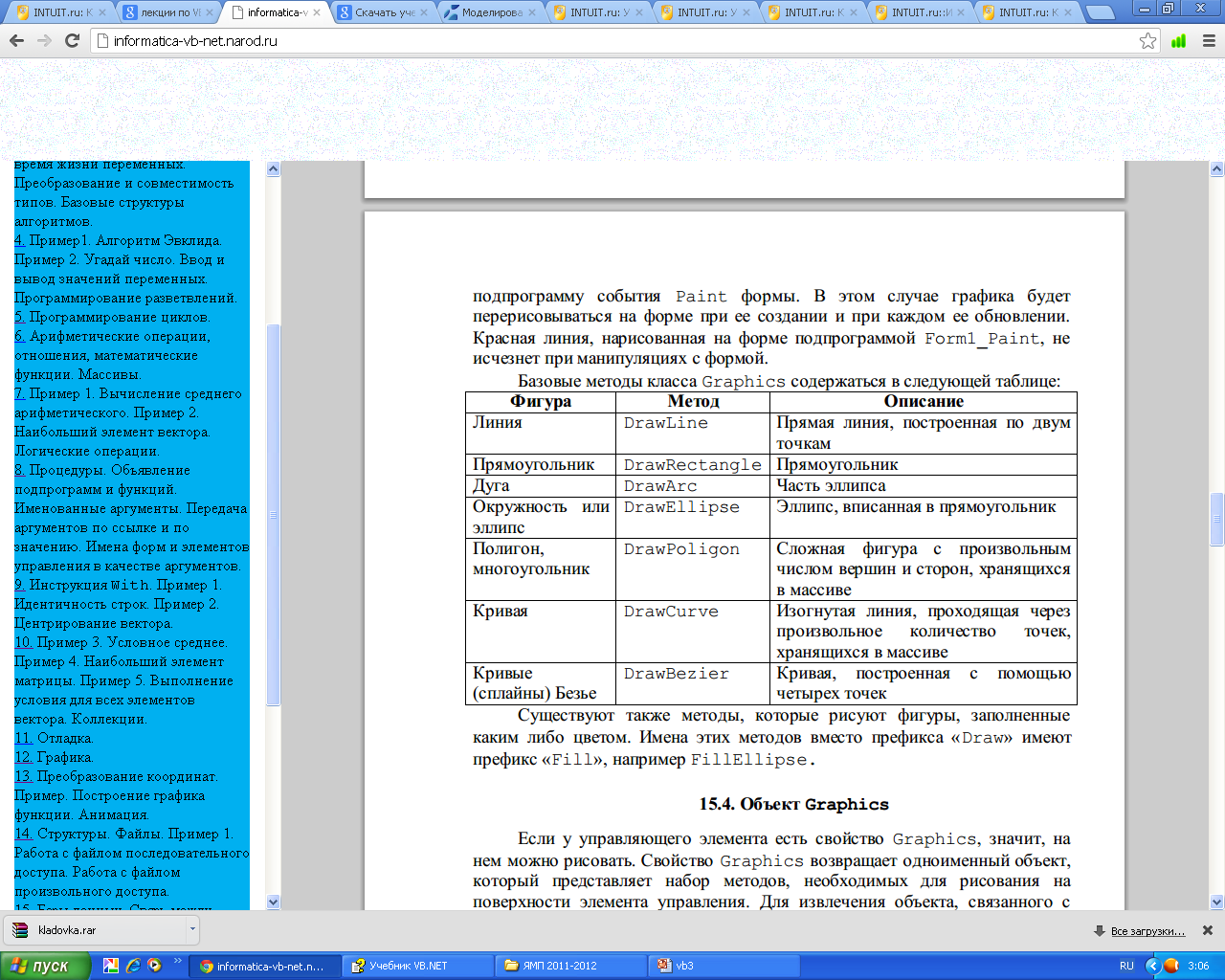Image resolution: width=1225 pixels, height=980 pixels.
Task: Click the first quick launch icon beside Start
Action: pyautogui.click(x=111, y=966)
